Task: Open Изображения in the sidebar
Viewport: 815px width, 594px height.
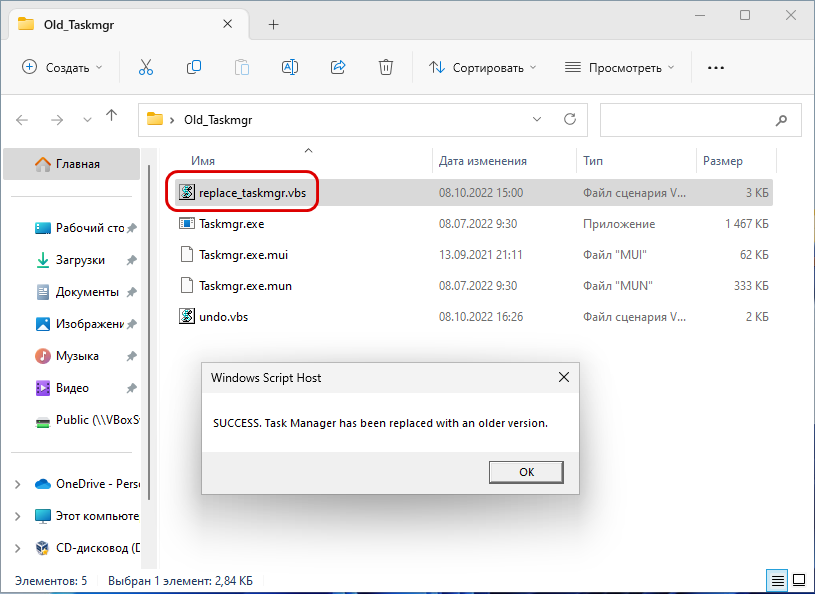Action: (x=79, y=324)
